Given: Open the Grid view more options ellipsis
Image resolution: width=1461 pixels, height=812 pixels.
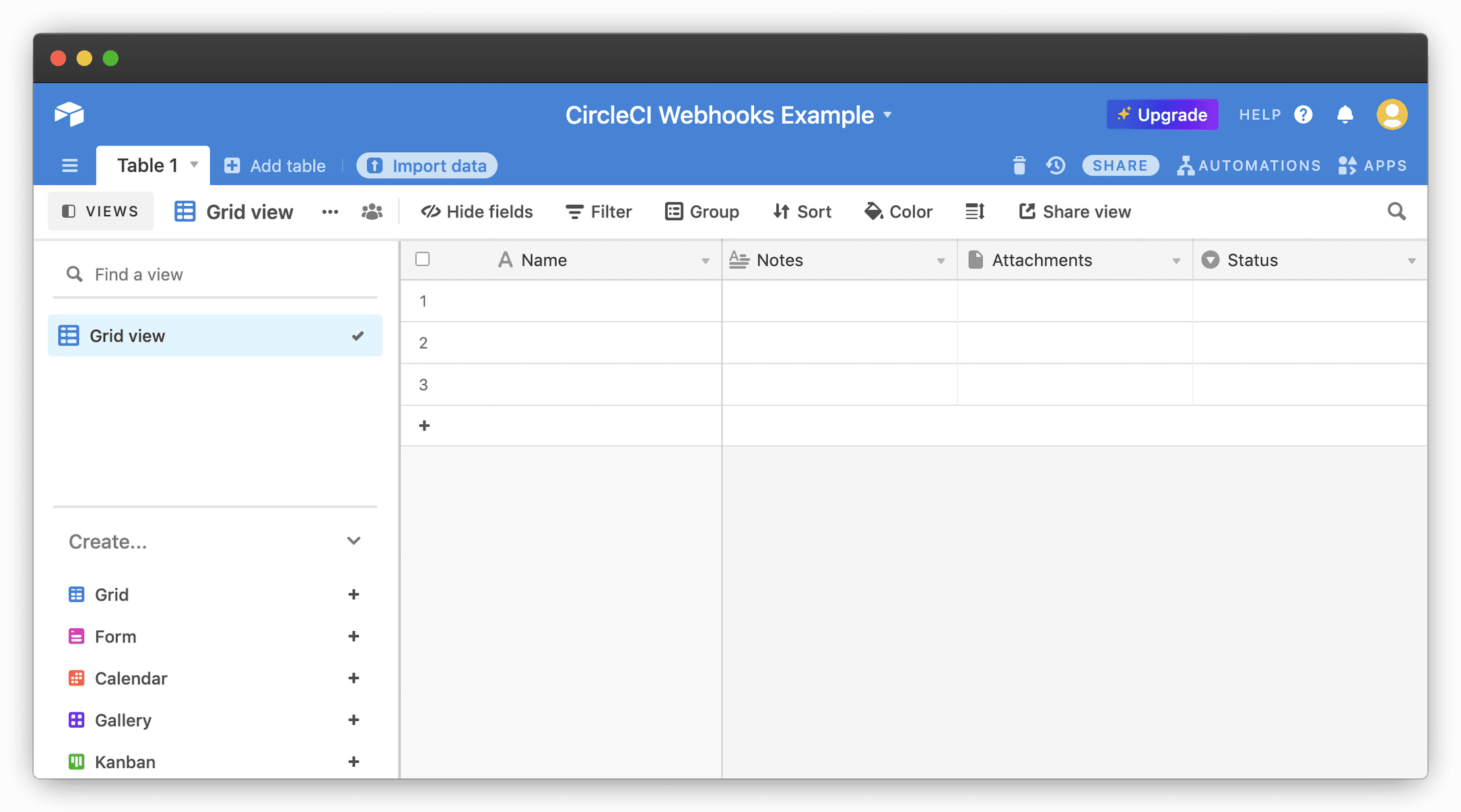Looking at the screenshot, I should [330, 212].
